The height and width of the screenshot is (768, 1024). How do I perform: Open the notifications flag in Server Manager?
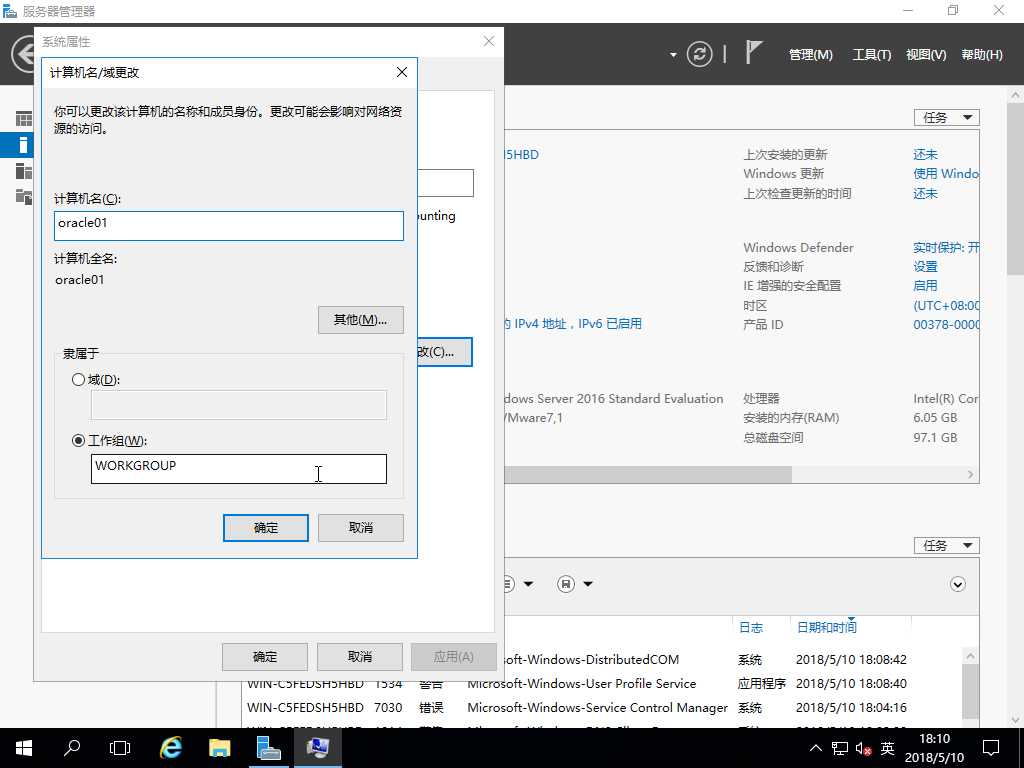tap(754, 53)
